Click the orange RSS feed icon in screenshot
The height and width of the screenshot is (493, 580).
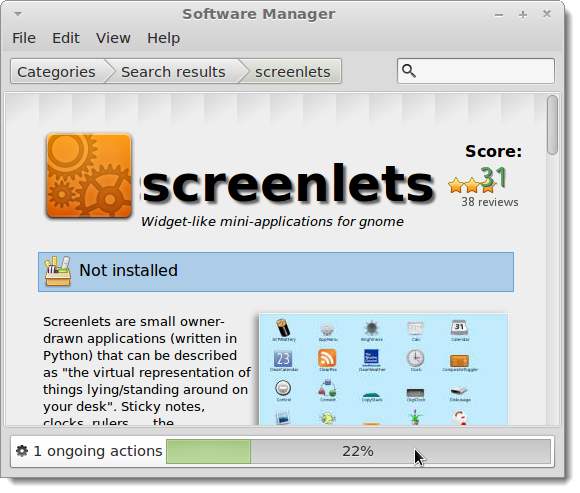click(327, 358)
